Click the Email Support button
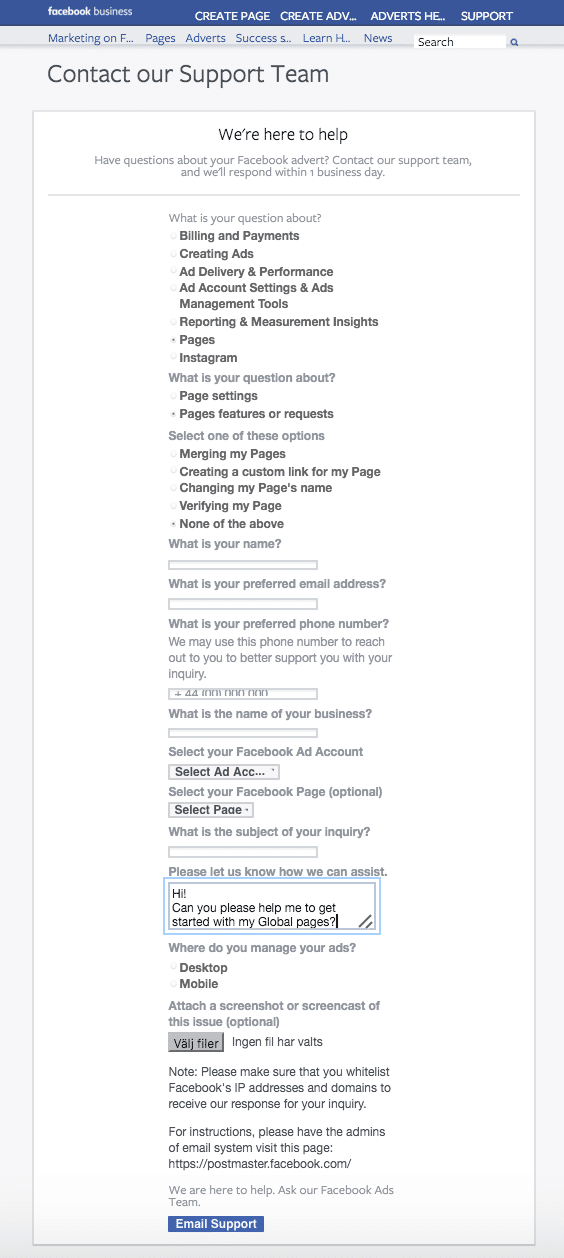Image resolution: width=564 pixels, height=1258 pixels. tap(216, 1224)
